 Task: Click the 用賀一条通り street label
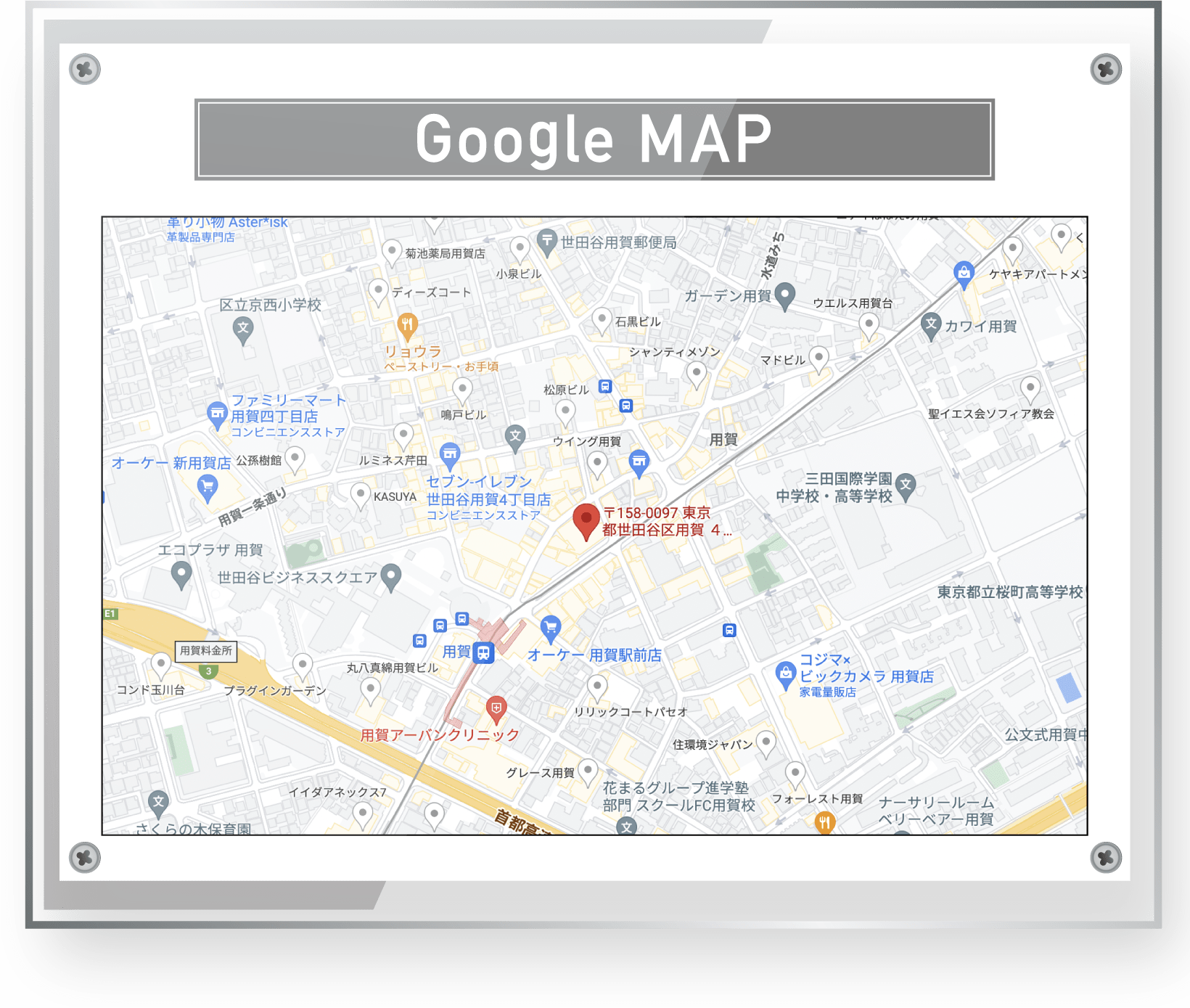point(252,507)
